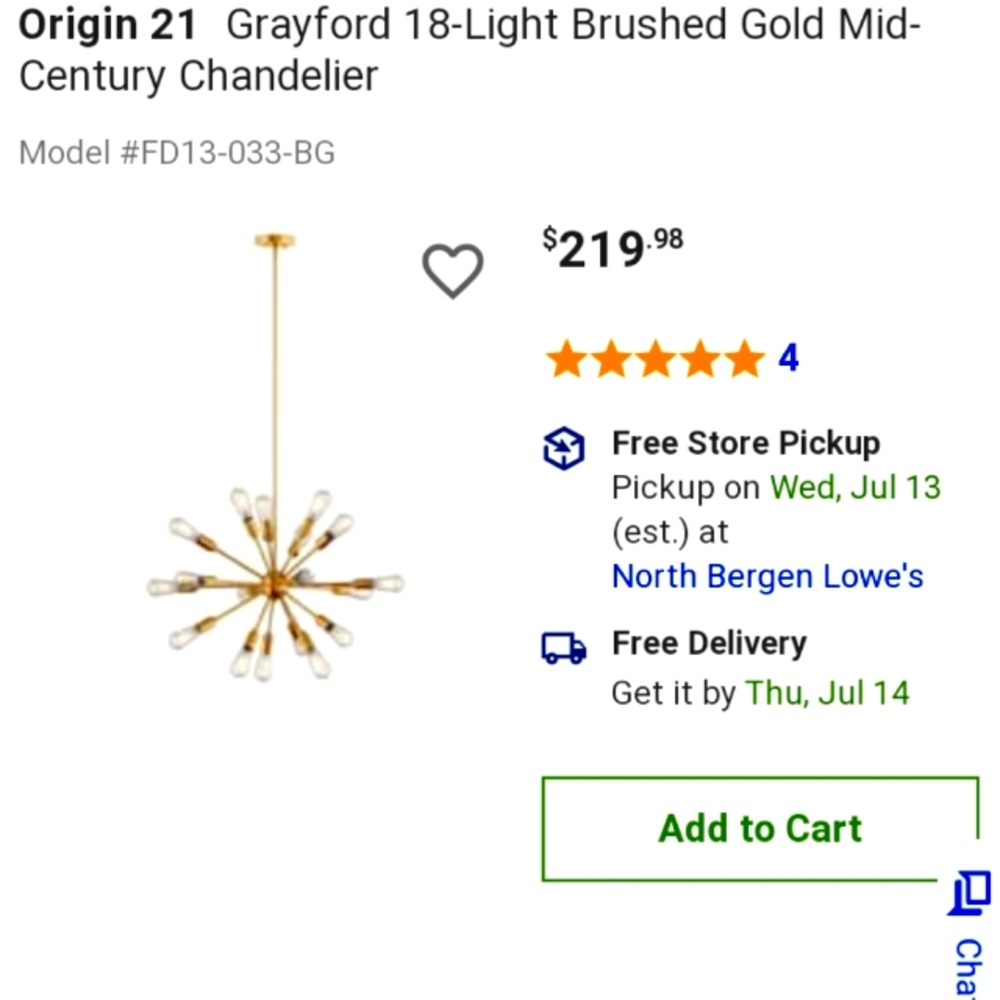Open the North Bergen Lowe's store selector
Image resolution: width=1000 pixels, height=1000 pixels.
coord(768,576)
